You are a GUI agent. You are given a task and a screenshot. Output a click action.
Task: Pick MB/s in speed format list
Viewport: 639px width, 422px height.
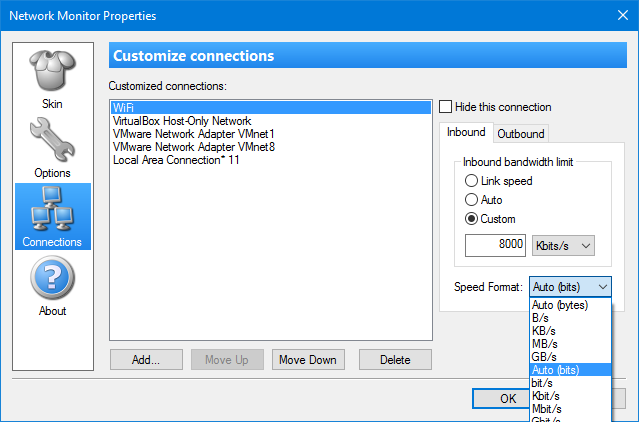[x=546, y=344]
